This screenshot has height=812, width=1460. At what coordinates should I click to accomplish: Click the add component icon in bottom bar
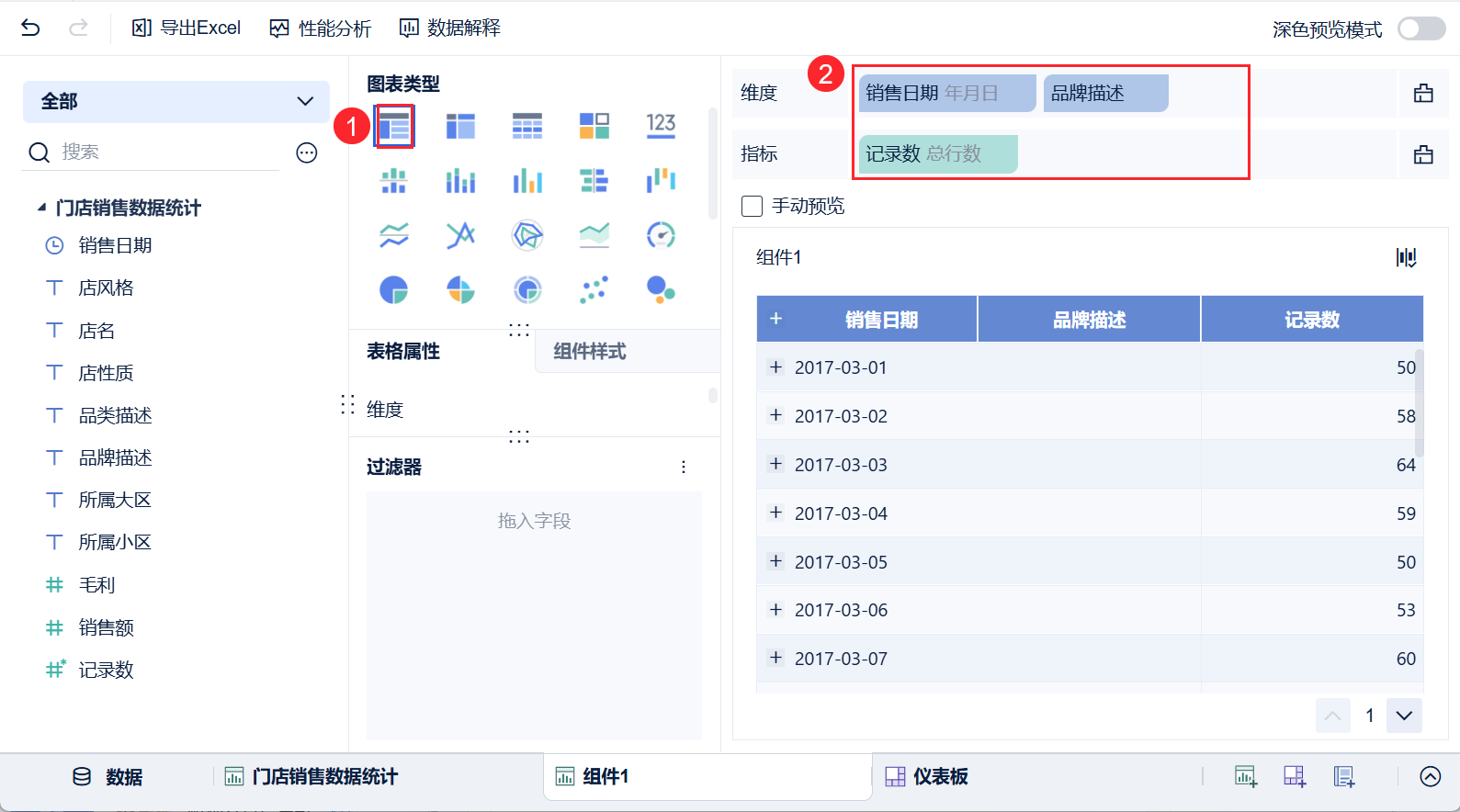tap(1246, 777)
